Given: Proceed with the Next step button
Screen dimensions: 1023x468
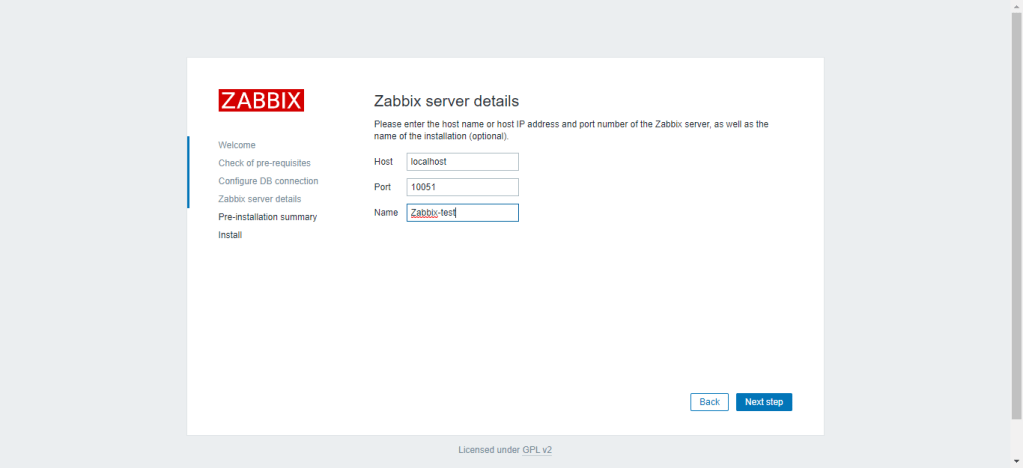Looking at the screenshot, I should tap(764, 402).
